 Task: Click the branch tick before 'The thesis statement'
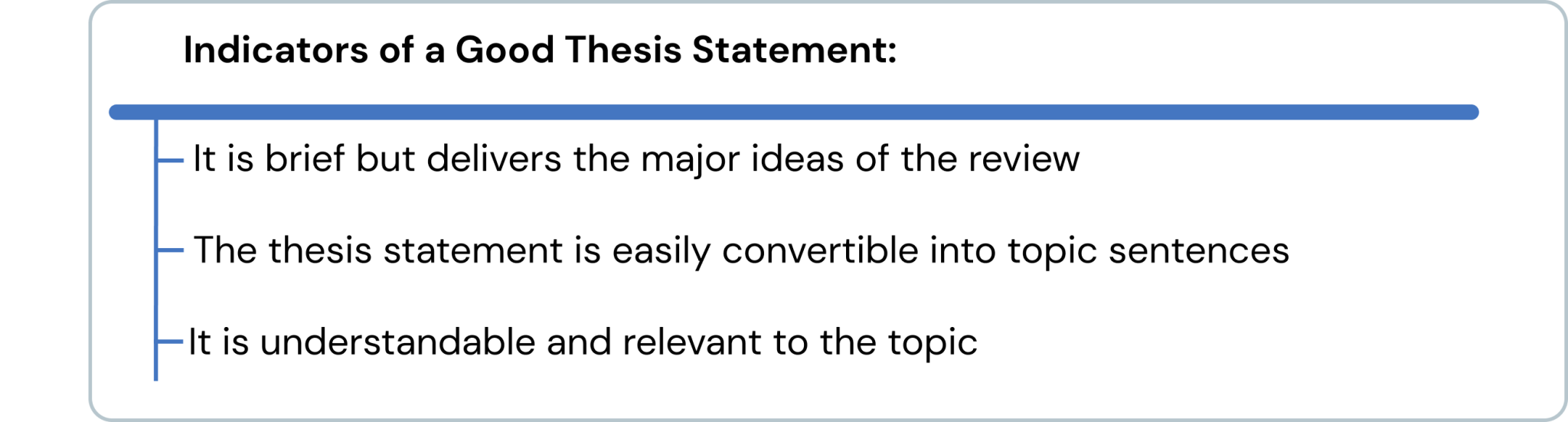click(x=170, y=250)
